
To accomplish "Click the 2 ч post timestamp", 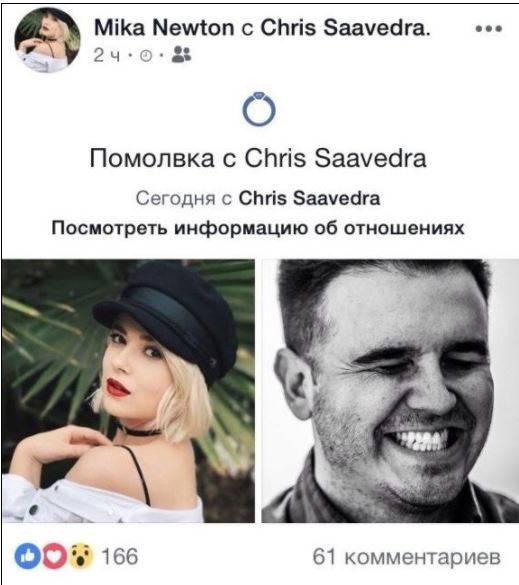I will (x=107, y=56).
